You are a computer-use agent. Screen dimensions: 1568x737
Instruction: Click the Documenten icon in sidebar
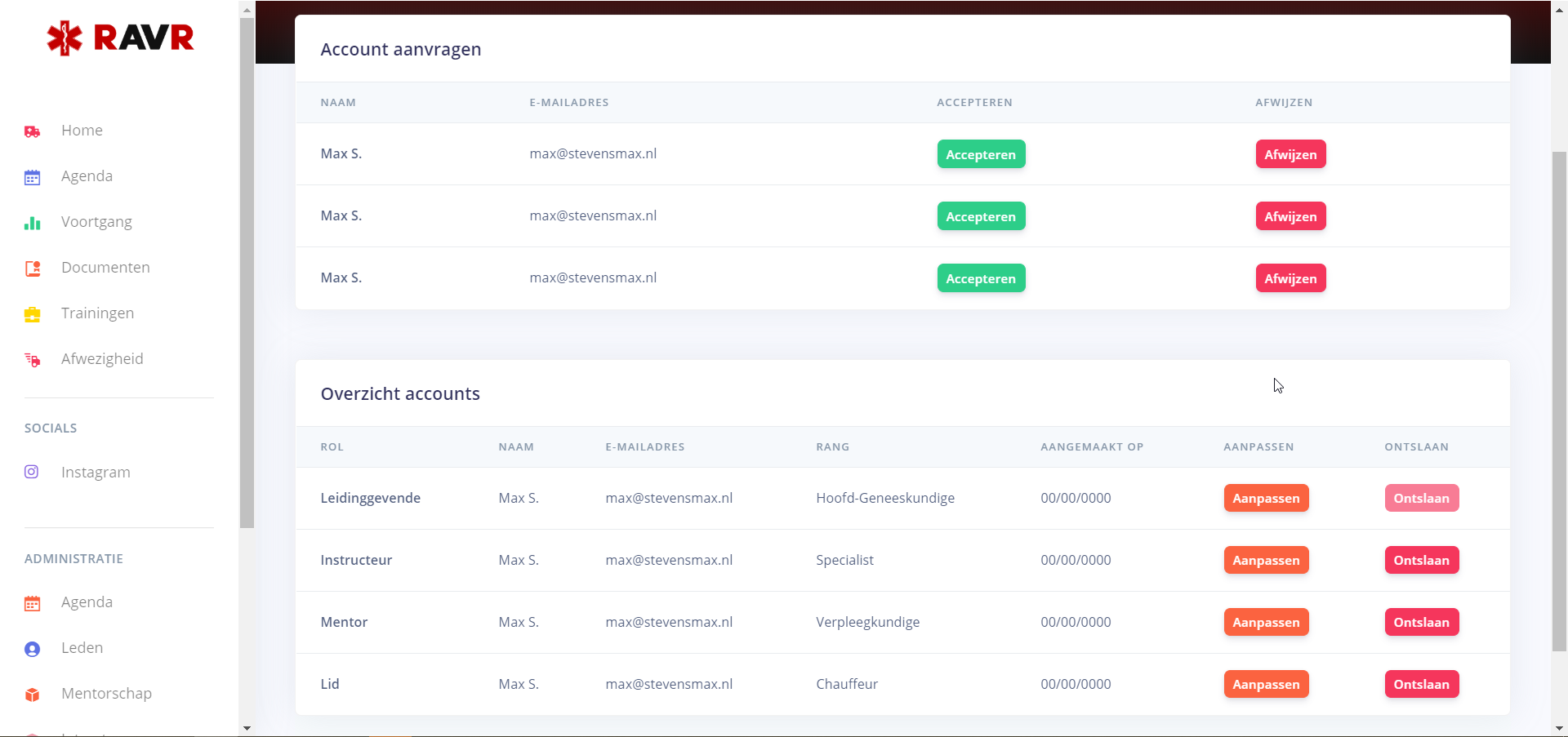[x=33, y=269]
